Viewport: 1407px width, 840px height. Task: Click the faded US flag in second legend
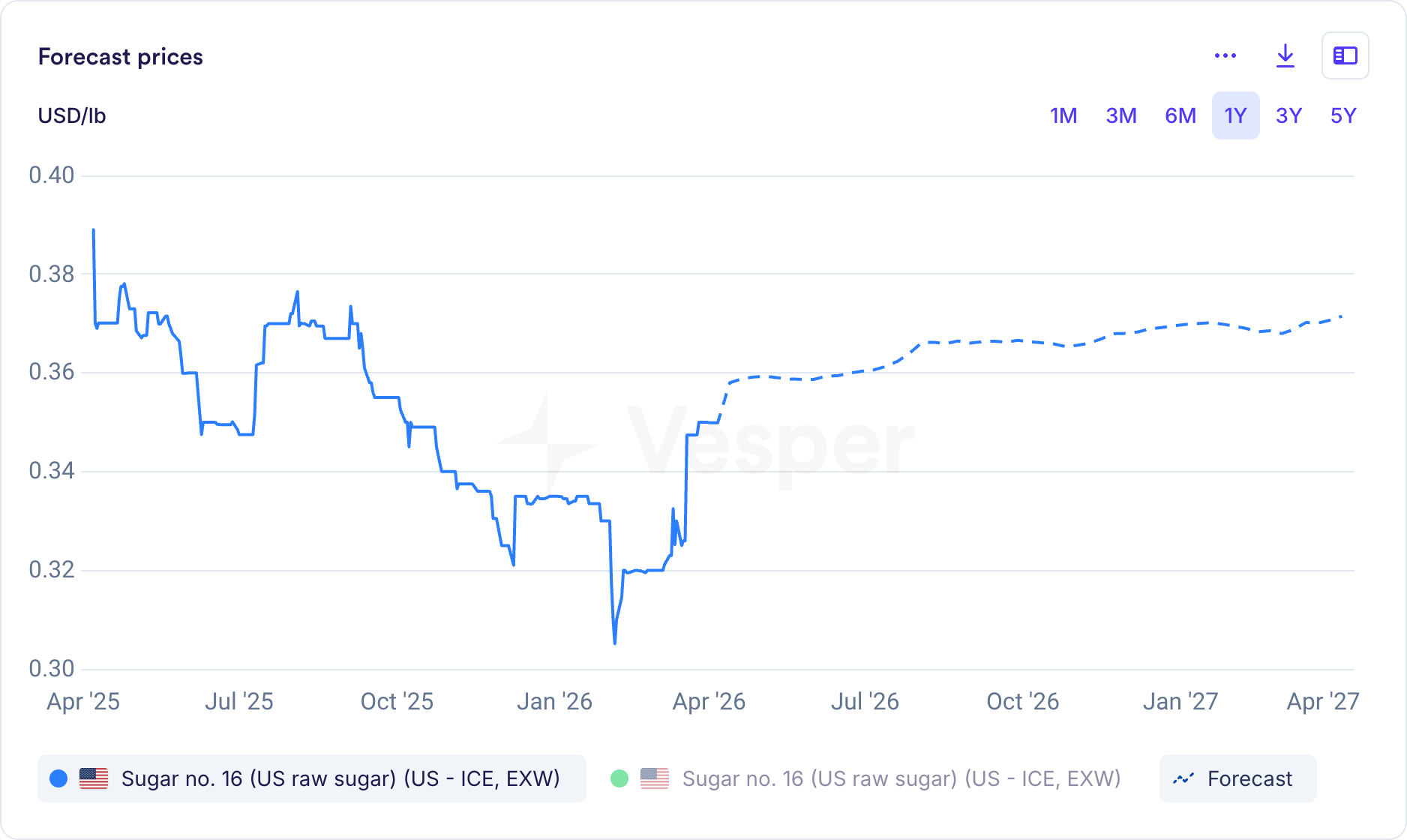click(x=655, y=778)
